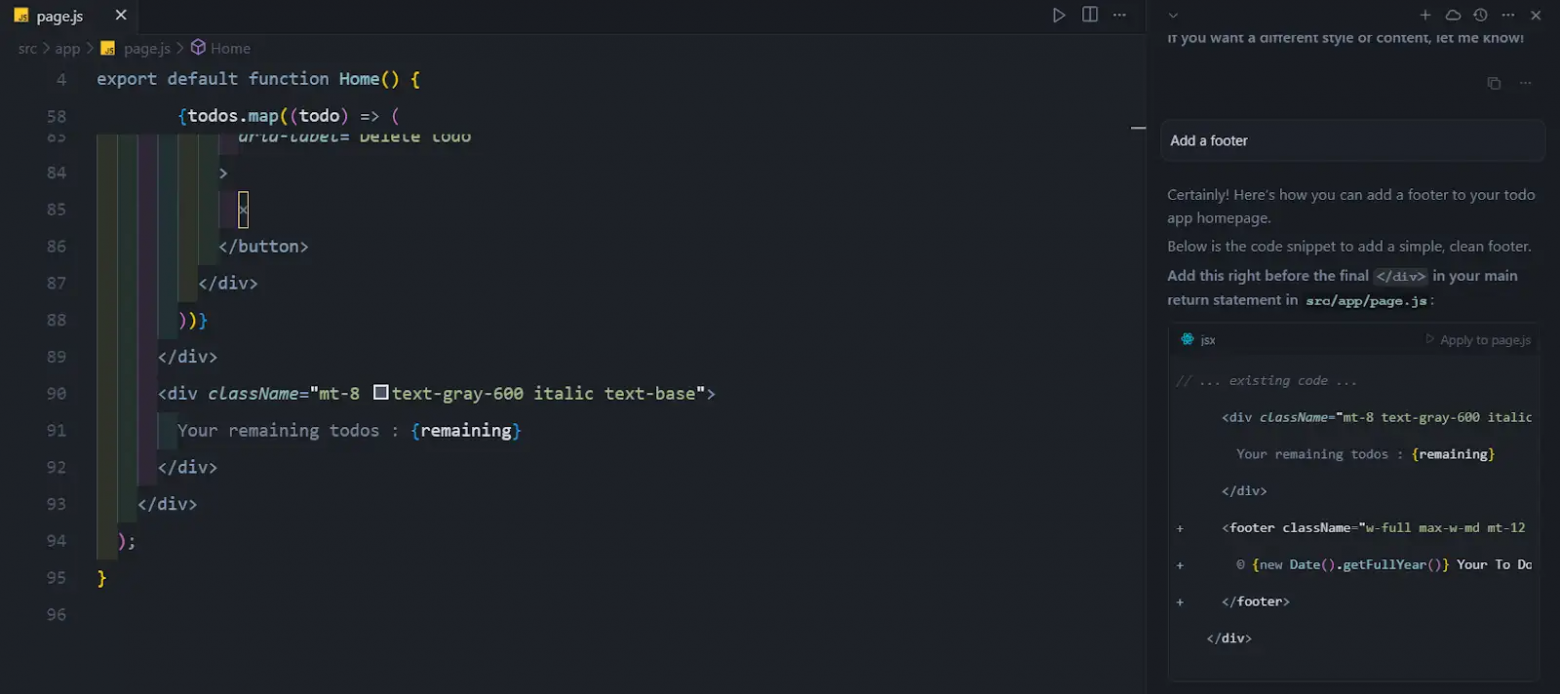This screenshot has height=694, width=1560.
Task: Open the editor's more actions ellipsis
Action: click(1120, 15)
